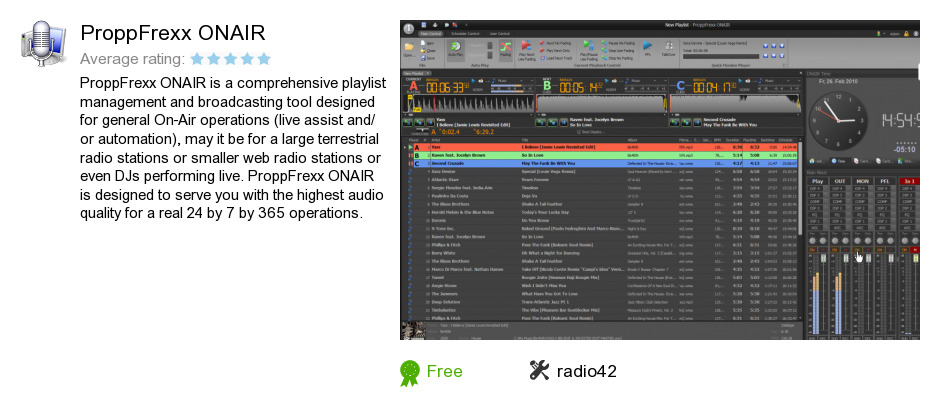The height and width of the screenshot is (417, 940).
Task: Open the ProppFrexx ONAIR title link
Action: 173,33
